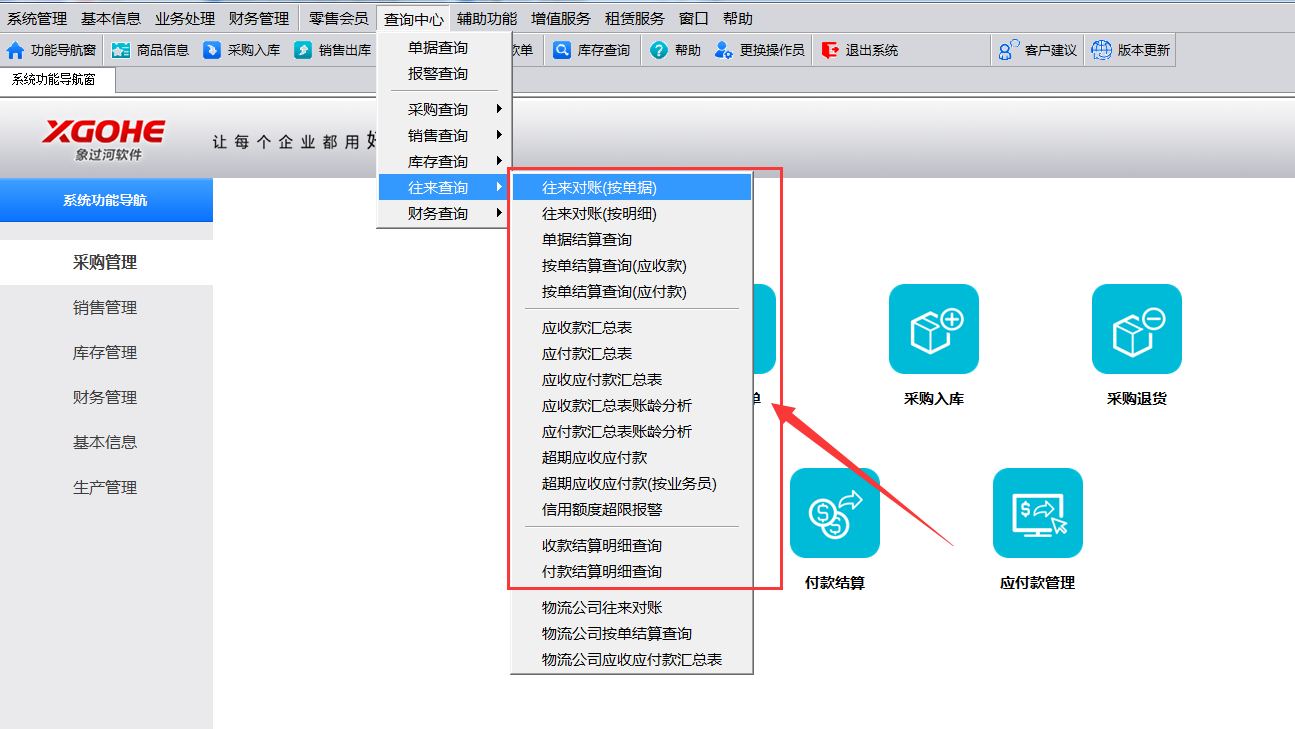1295x729 pixels.
Task: Select 基本信息 in sidebar
Action: click(106, 442)
